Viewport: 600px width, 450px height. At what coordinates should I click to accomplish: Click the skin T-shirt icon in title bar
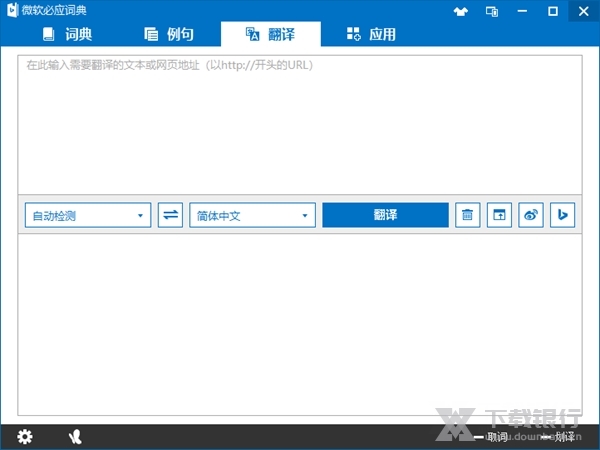click(x=460, y=11)
